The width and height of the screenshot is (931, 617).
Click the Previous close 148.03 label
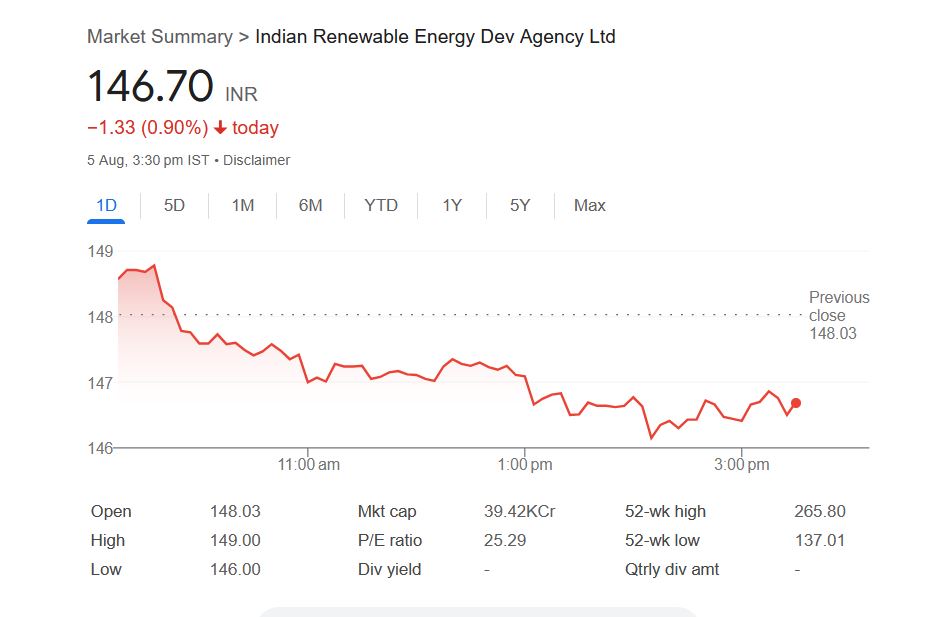click(838, 315)
